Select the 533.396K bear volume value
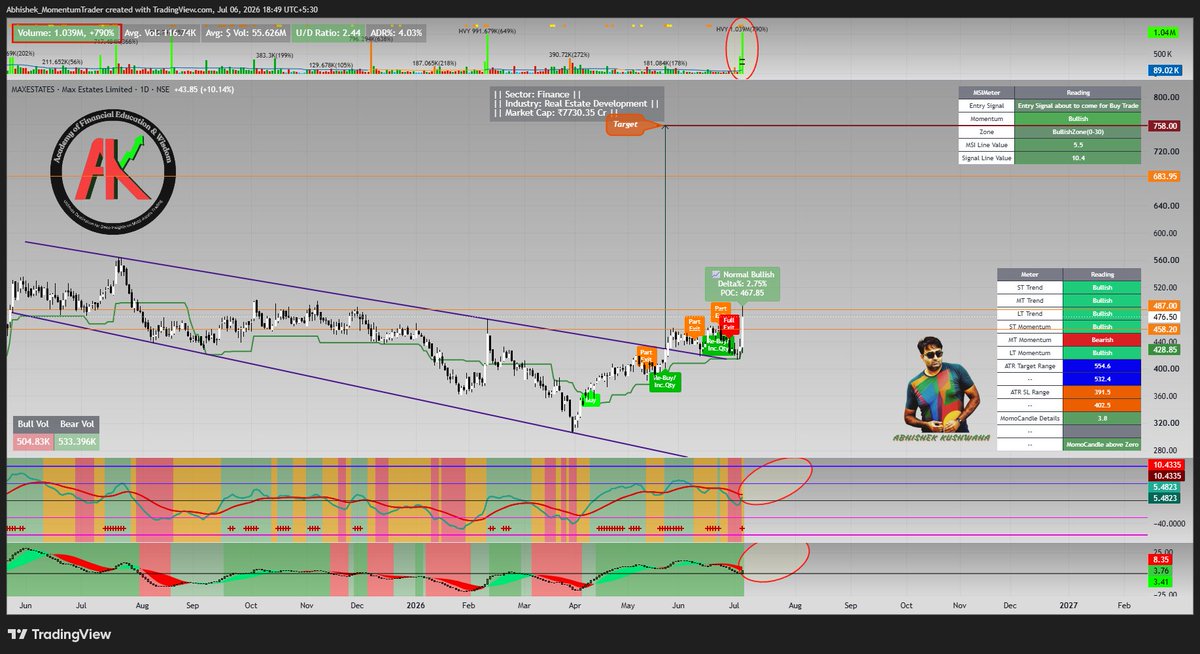Screen dimensions: 1200x654 pyautogui.click(x=76, y=441)
